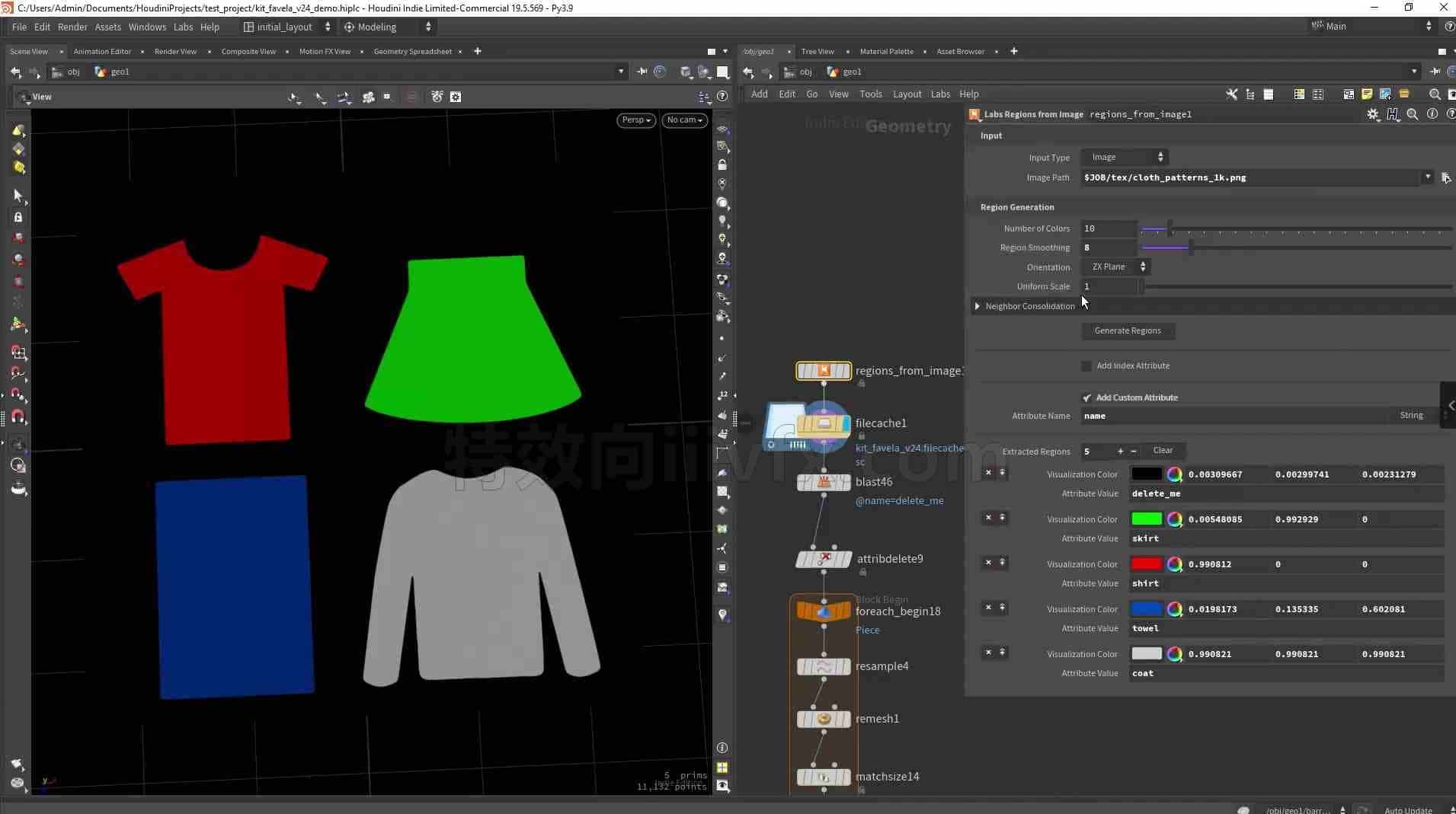Click the regions_from_image1 node icon
1456x814 pixels.
(824, 371)
